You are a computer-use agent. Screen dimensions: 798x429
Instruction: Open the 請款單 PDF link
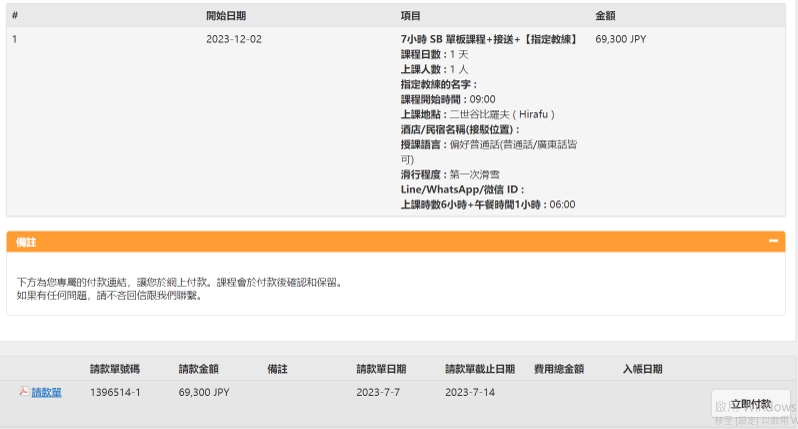[46, 392]
